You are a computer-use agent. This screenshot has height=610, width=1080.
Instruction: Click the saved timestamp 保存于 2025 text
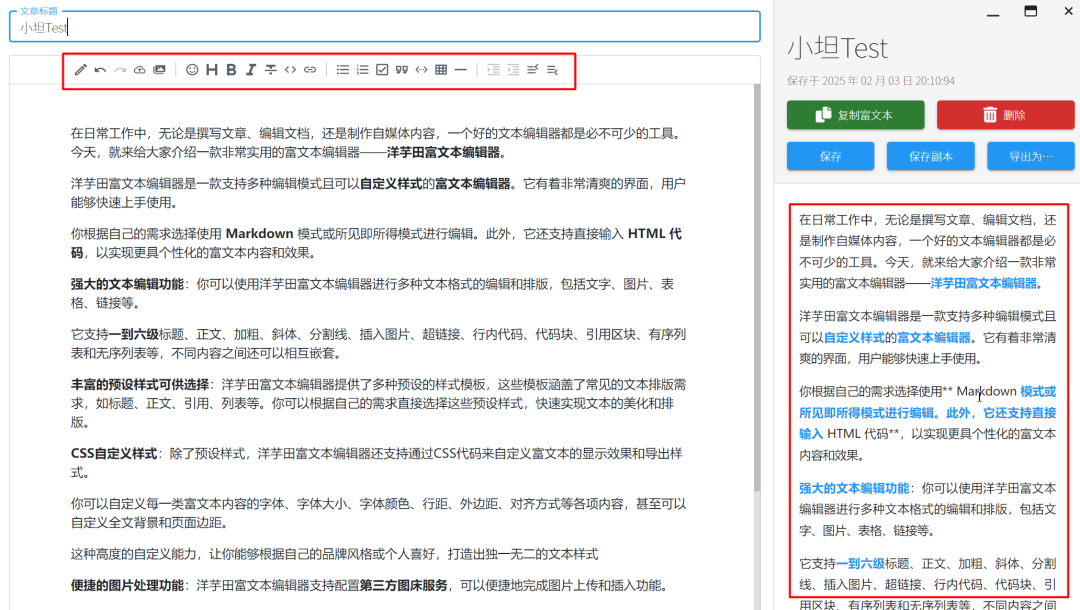click(871, 81)
